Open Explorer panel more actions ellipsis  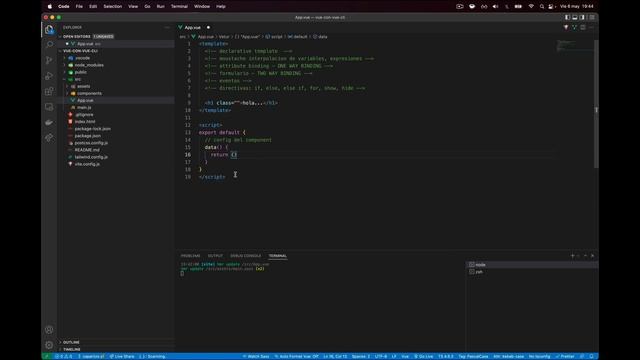point(167,27)
